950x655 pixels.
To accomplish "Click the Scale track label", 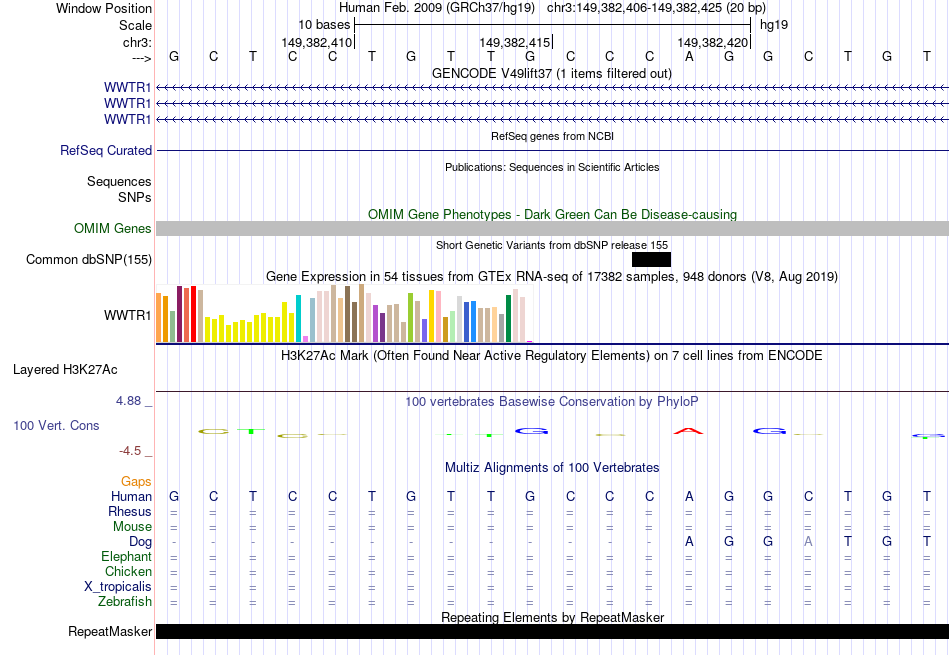I will coord(135,25).
